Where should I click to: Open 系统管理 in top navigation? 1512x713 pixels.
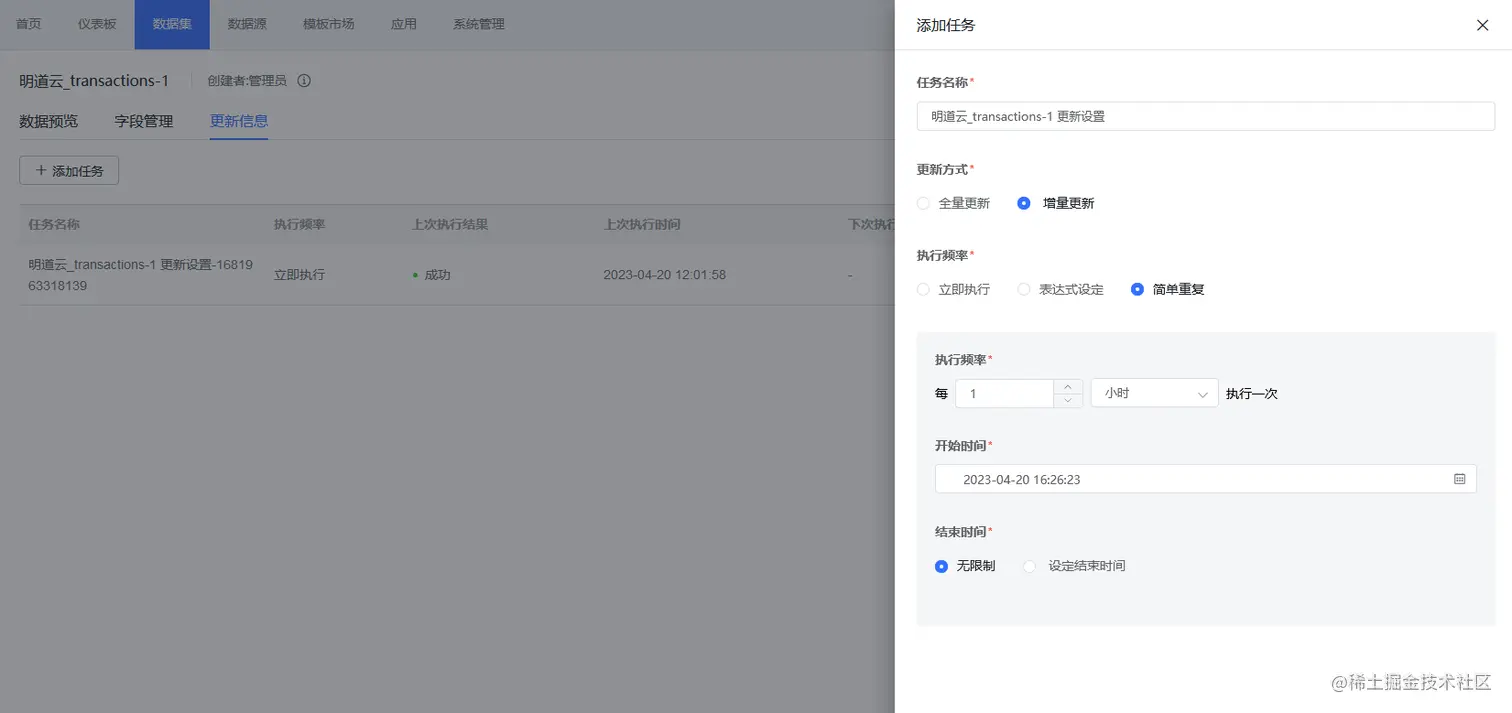click(479, 24)
